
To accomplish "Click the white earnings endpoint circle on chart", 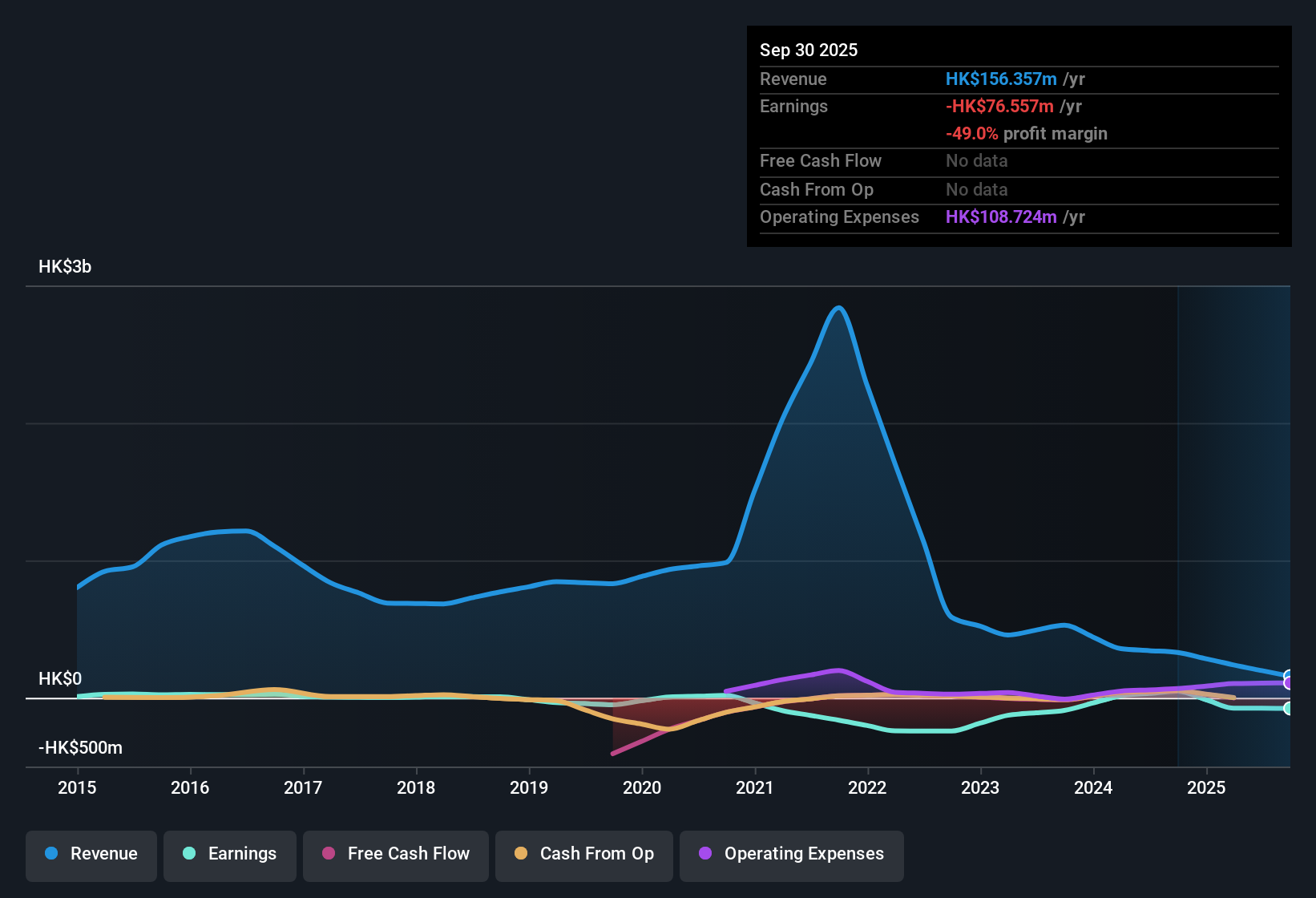I will pos(1288,709).
